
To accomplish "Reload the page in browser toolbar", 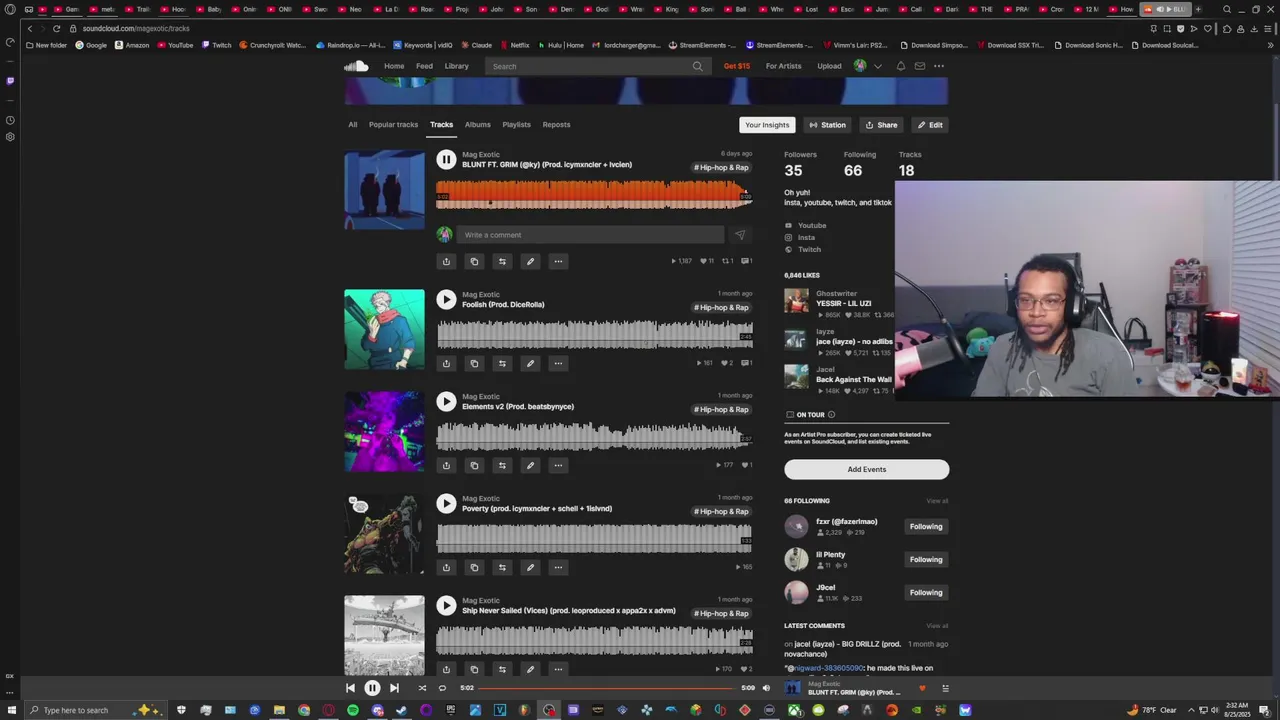I will (x=57, y=29).
